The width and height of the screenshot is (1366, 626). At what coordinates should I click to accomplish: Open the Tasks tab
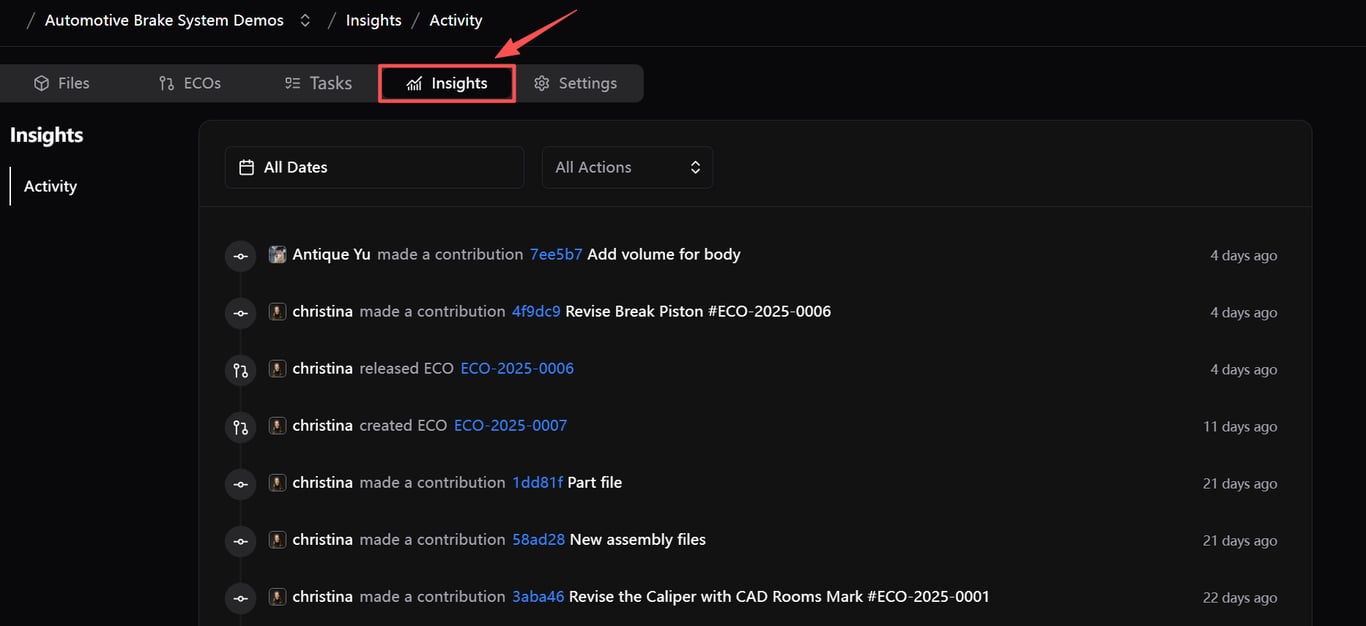(318, 83)
